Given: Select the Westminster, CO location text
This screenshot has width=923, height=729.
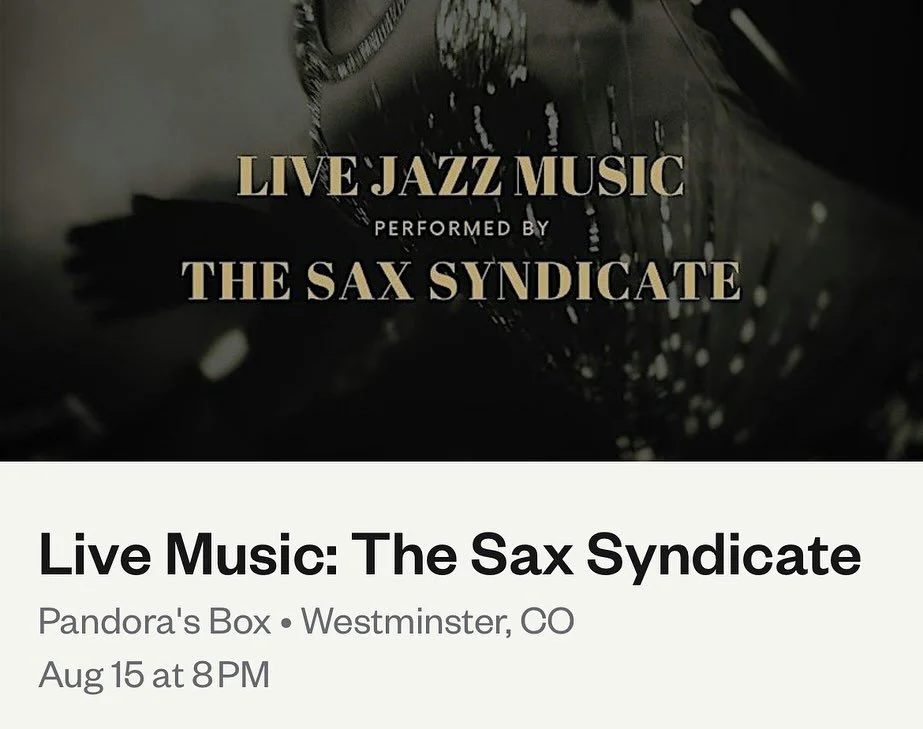Looking at the screenshot, I should tap(437, 621).
